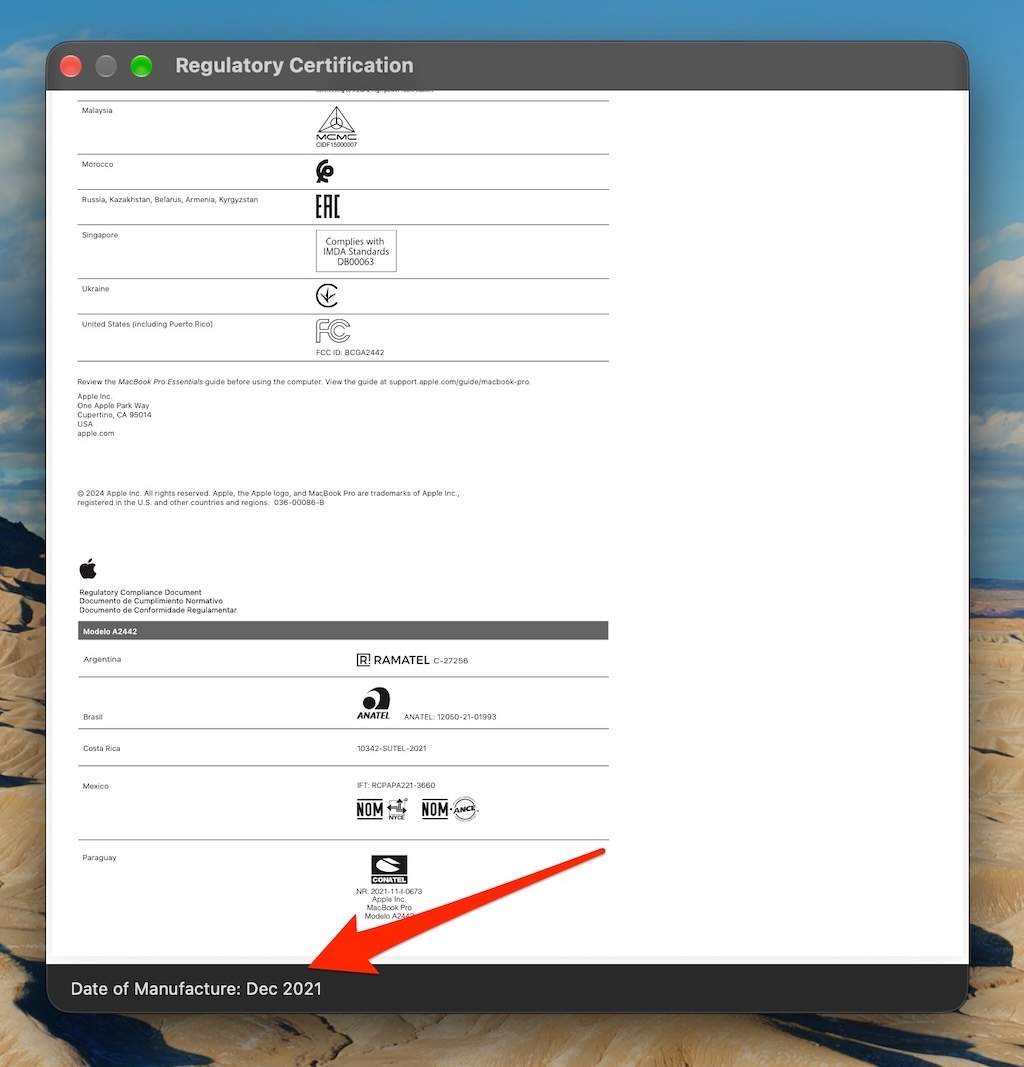The height and width of the screenshot is (1067, 1024).
Task: Click the Apple logo in the document
Action: click(88, 568)
